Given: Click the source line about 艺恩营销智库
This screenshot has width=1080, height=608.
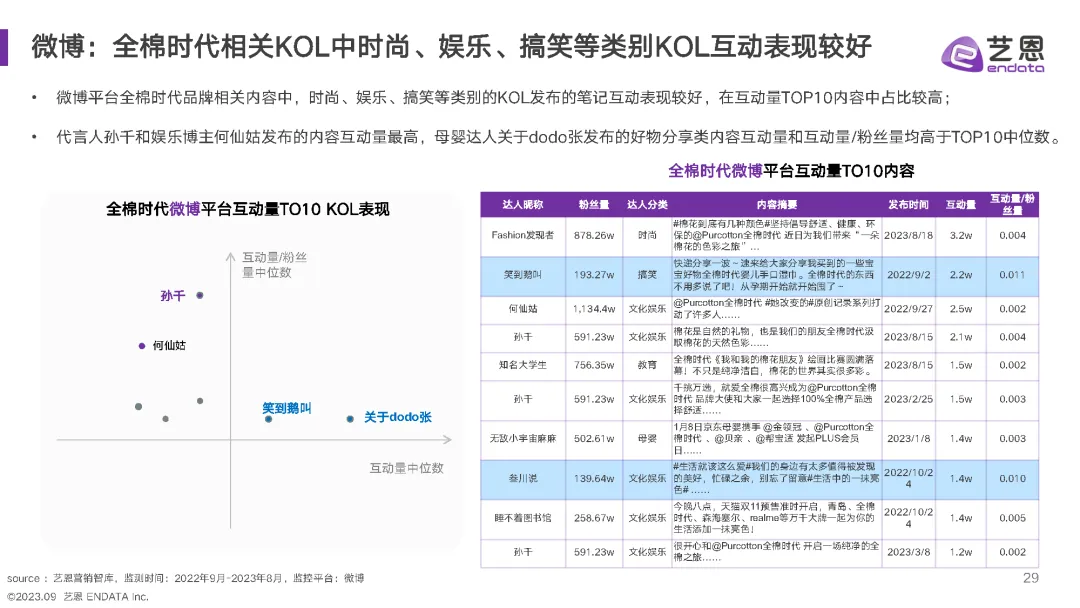Looking at the screenshot, I should point(185,578).
